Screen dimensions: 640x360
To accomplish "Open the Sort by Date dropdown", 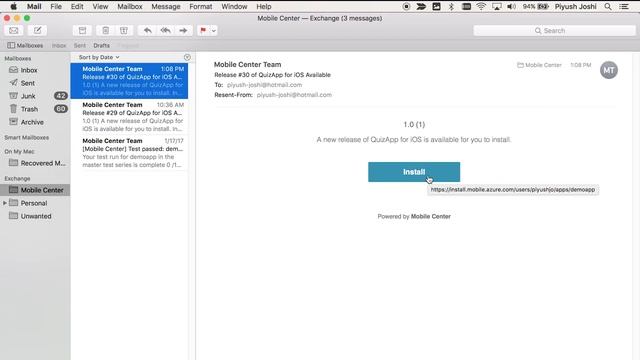I will pyautogui.click(x=99, y=57).
